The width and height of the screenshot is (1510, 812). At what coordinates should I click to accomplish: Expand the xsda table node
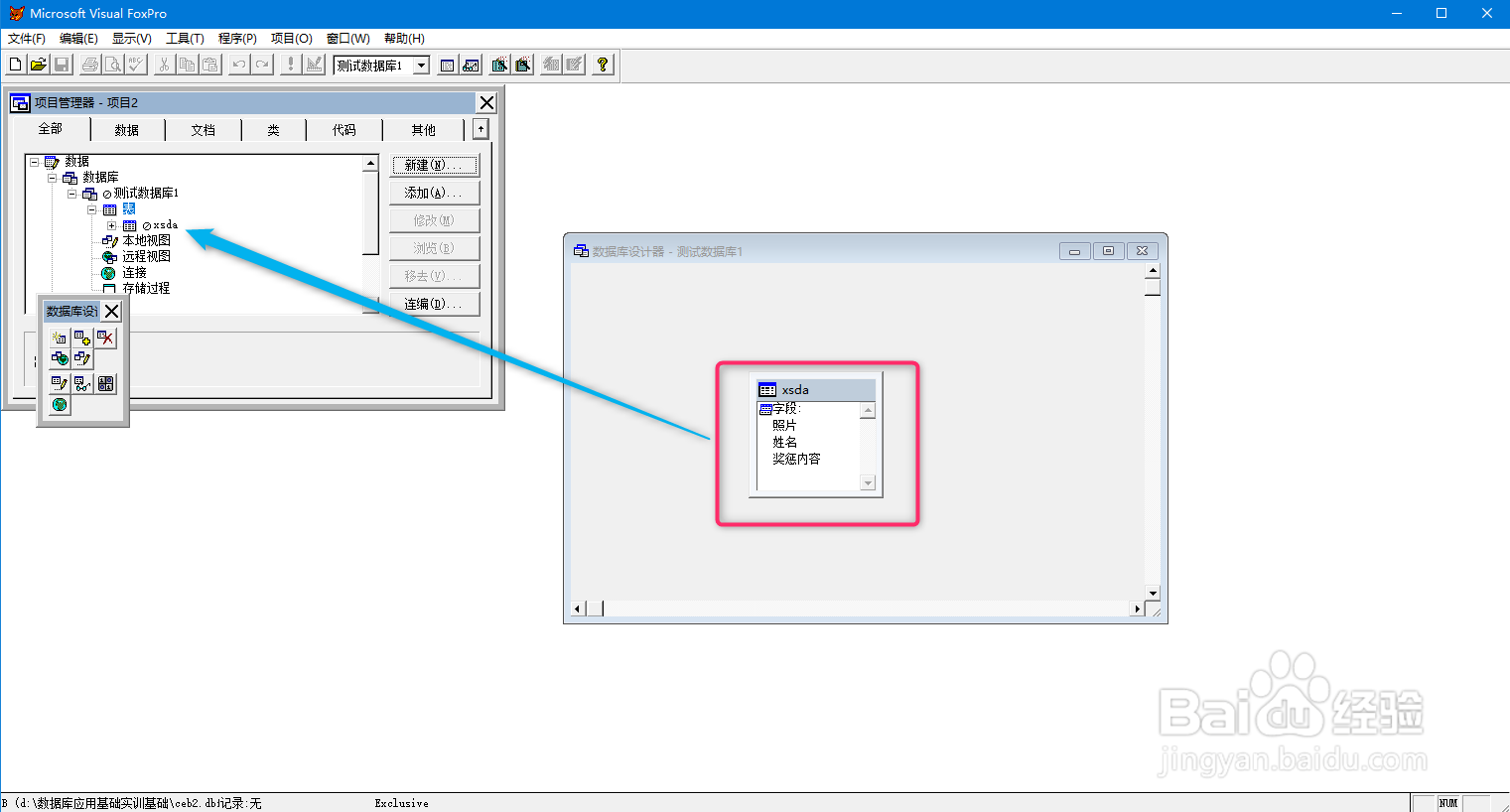tap(112, 225)
